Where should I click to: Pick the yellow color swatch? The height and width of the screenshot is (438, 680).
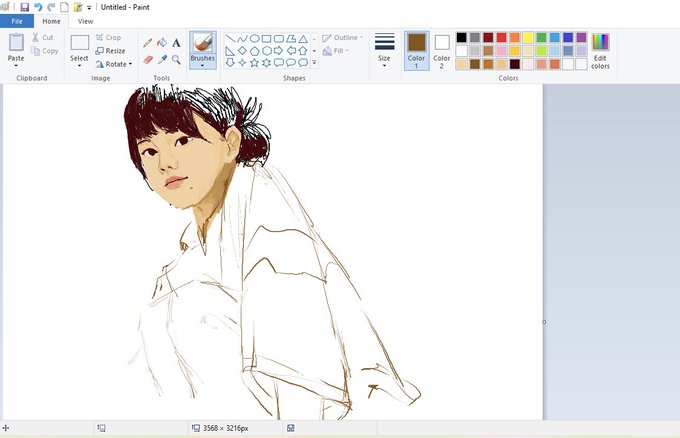528,38
